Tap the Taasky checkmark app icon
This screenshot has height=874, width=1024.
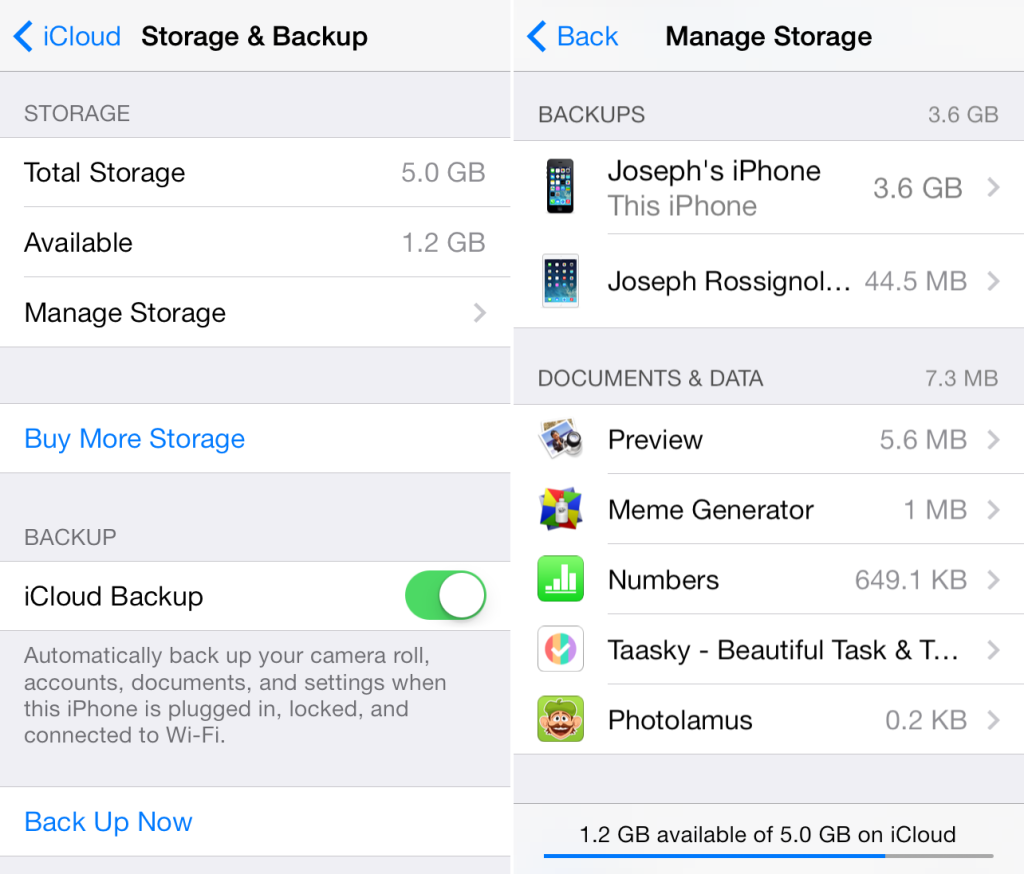(560, 649)
